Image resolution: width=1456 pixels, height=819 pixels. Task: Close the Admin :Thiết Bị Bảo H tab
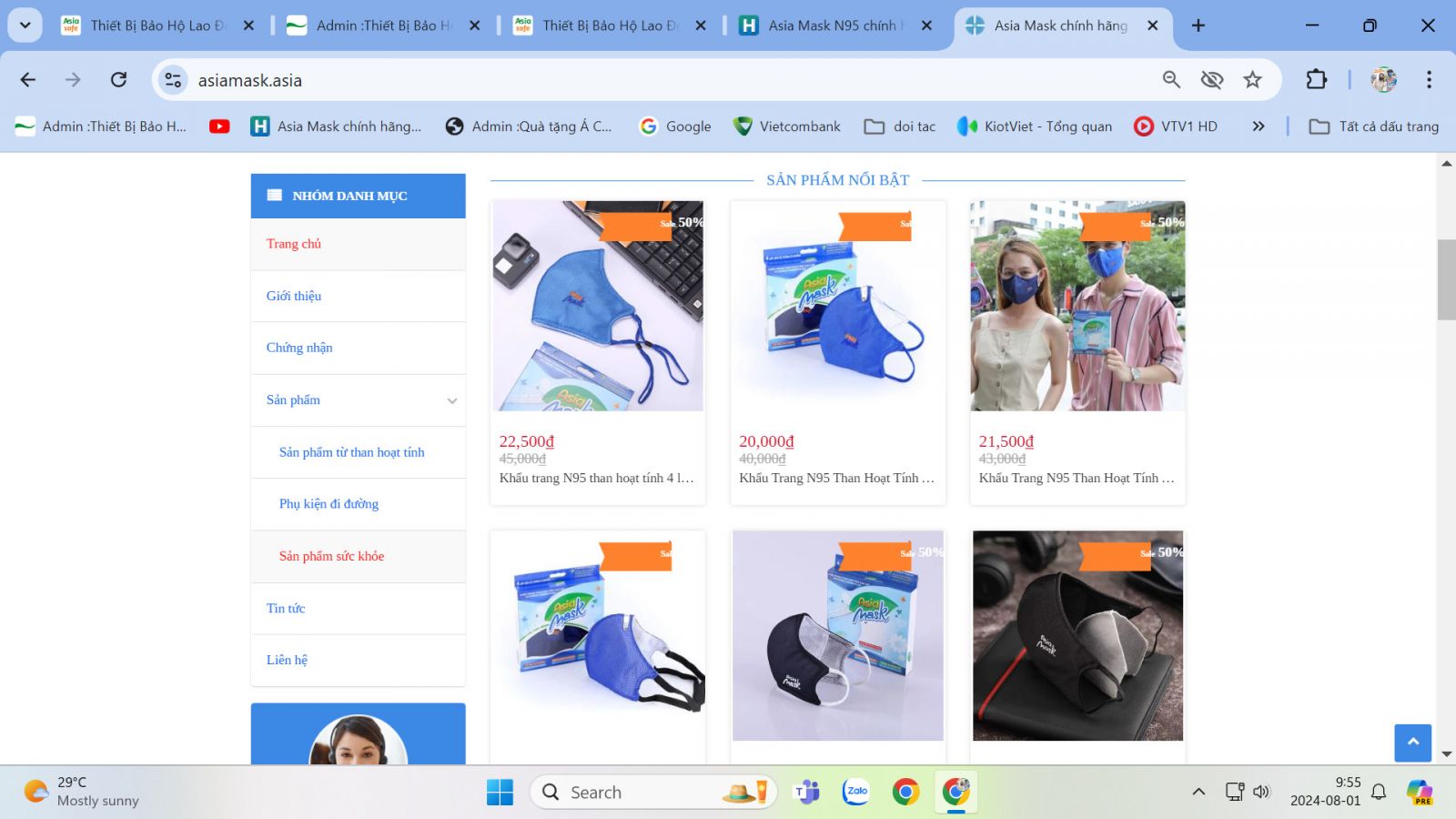coord(474,25)
